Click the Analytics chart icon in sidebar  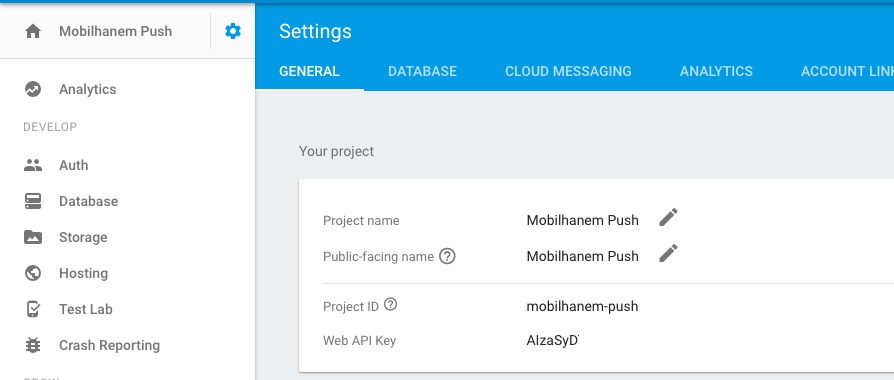pos(33,89)
